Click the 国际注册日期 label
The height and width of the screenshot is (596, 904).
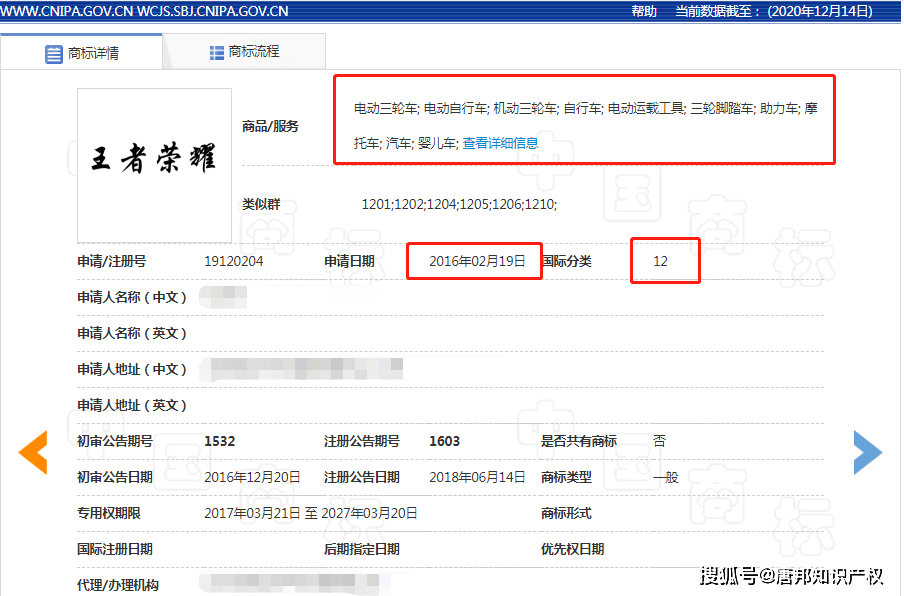115,549
